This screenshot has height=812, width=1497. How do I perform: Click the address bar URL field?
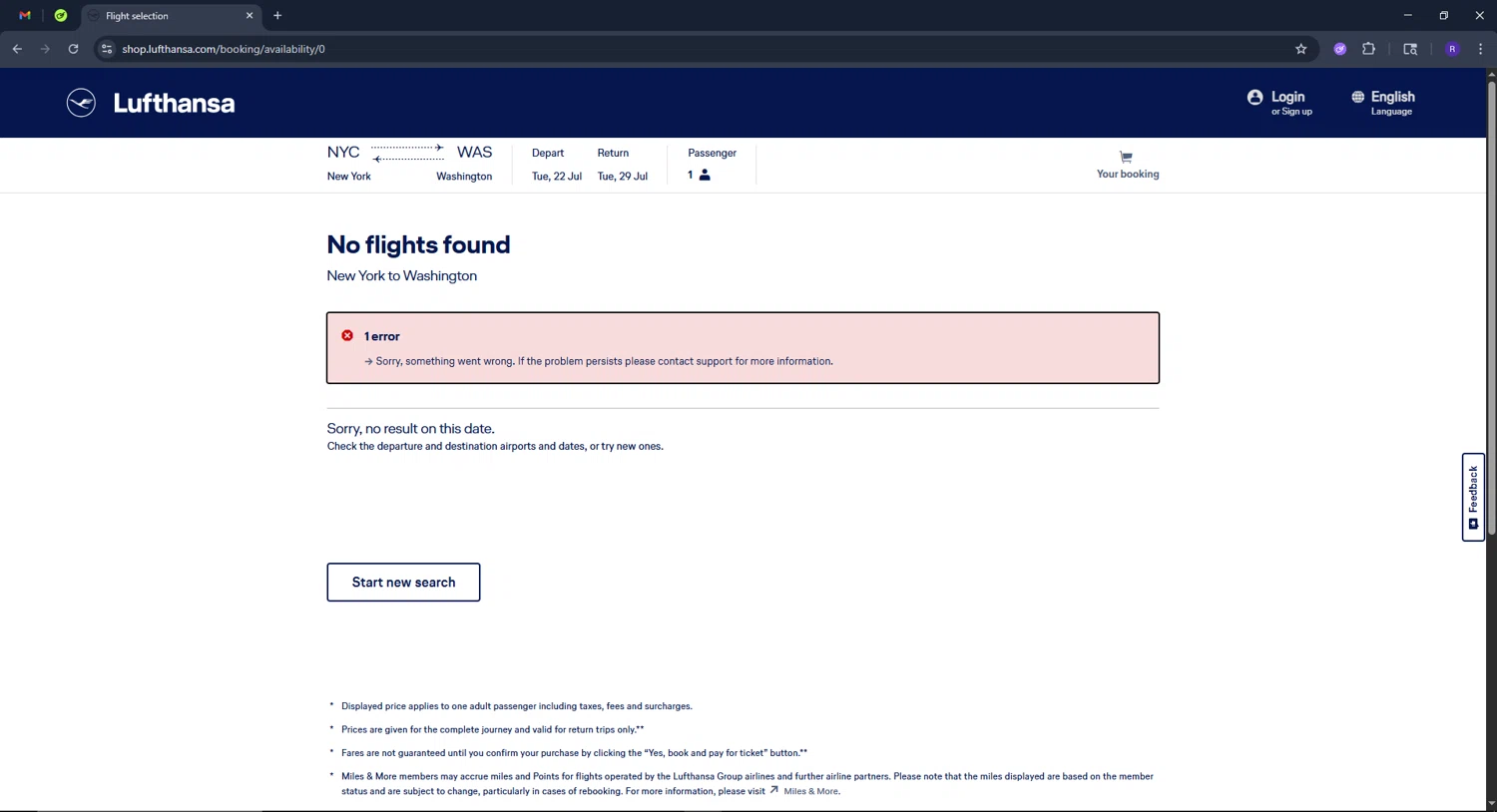click(x=699, y=49)
